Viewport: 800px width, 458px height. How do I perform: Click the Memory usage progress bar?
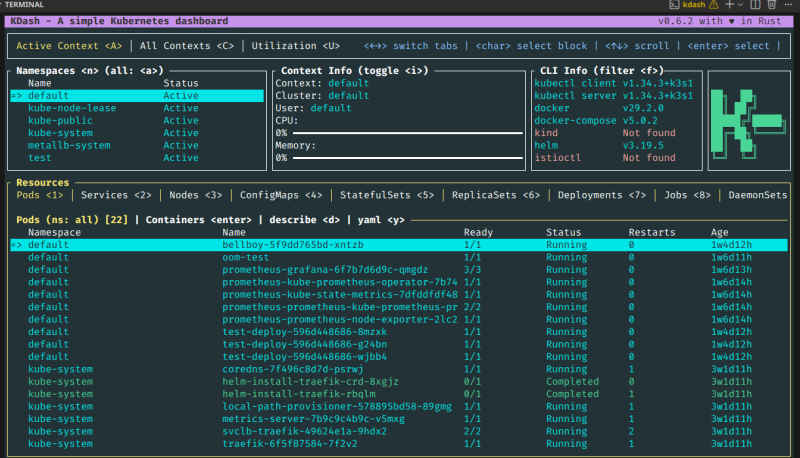coord(407,157)
